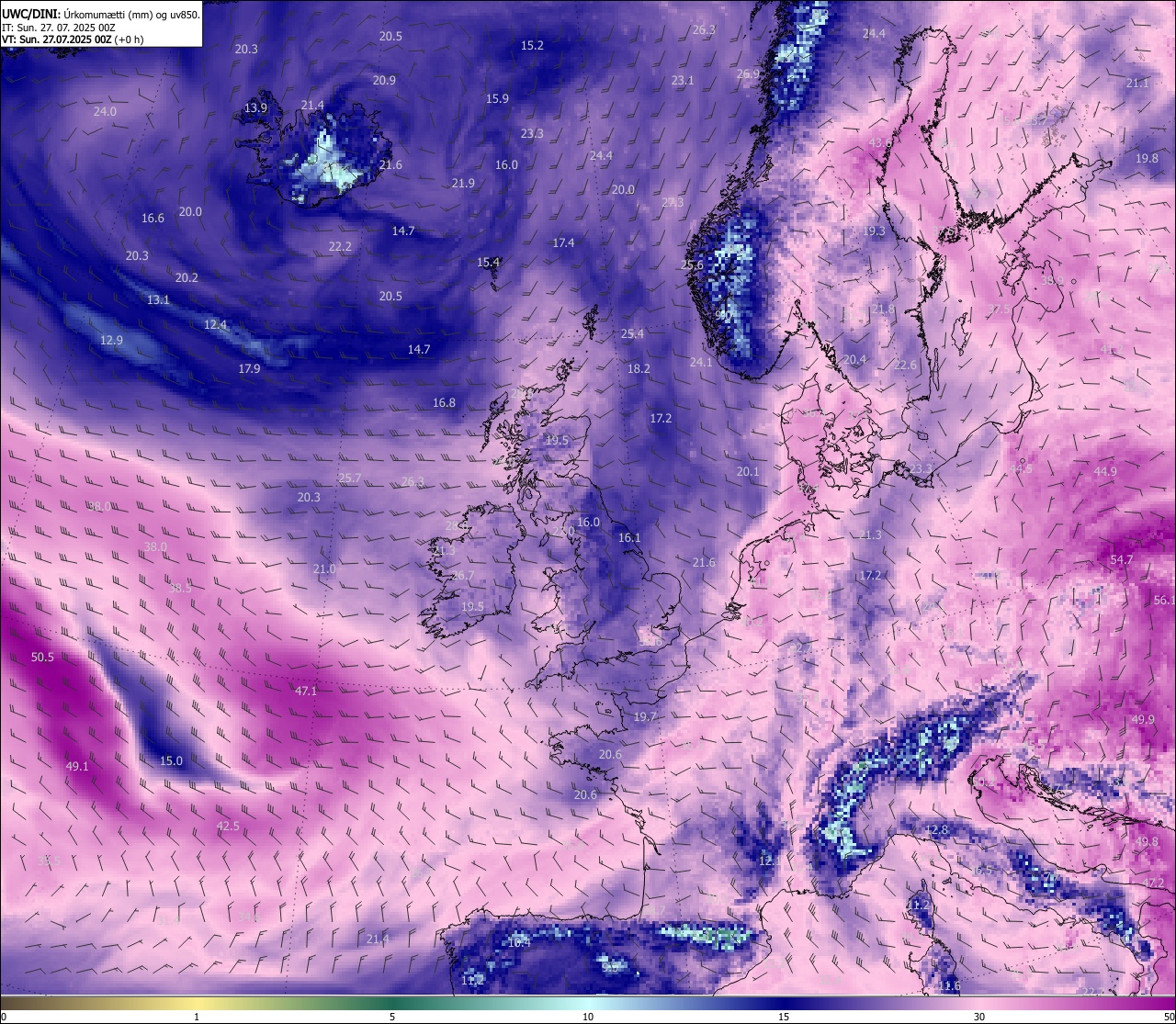Image resolution: width=1176 pixels, height=1024 pixels.
Task: Click the 47.1 value label
Action: click(306, 691)
